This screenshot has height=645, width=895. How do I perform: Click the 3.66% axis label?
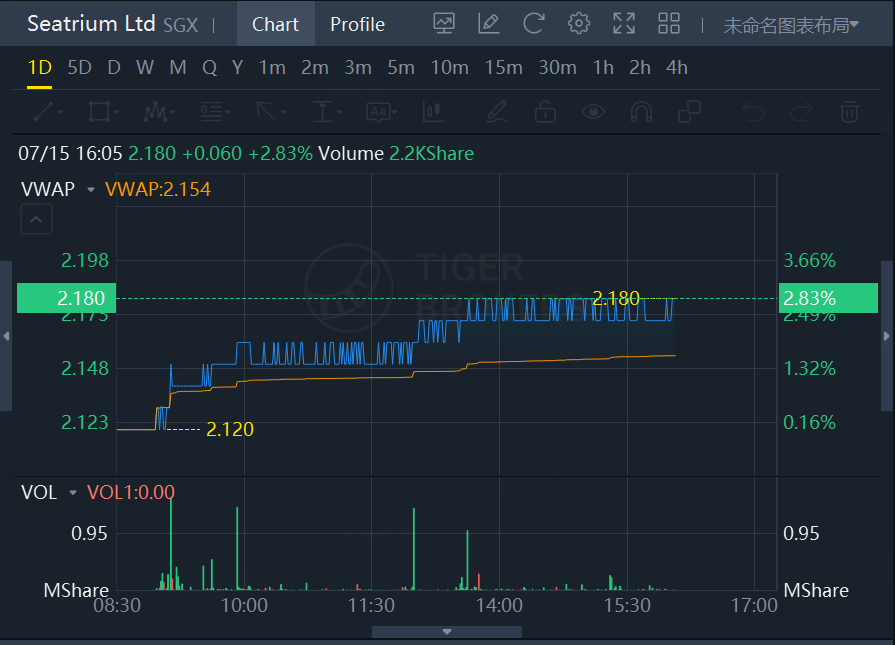point(809,260)
